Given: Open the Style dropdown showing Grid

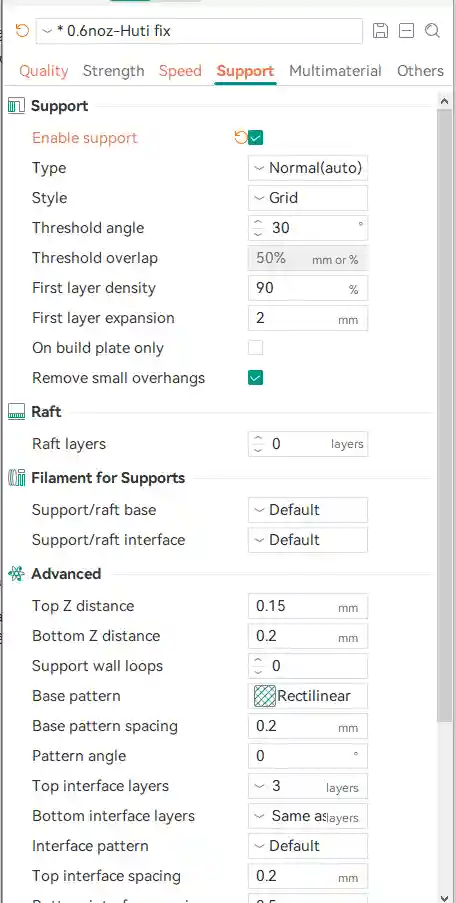Looking at the screenshot, I should [308, 198].
